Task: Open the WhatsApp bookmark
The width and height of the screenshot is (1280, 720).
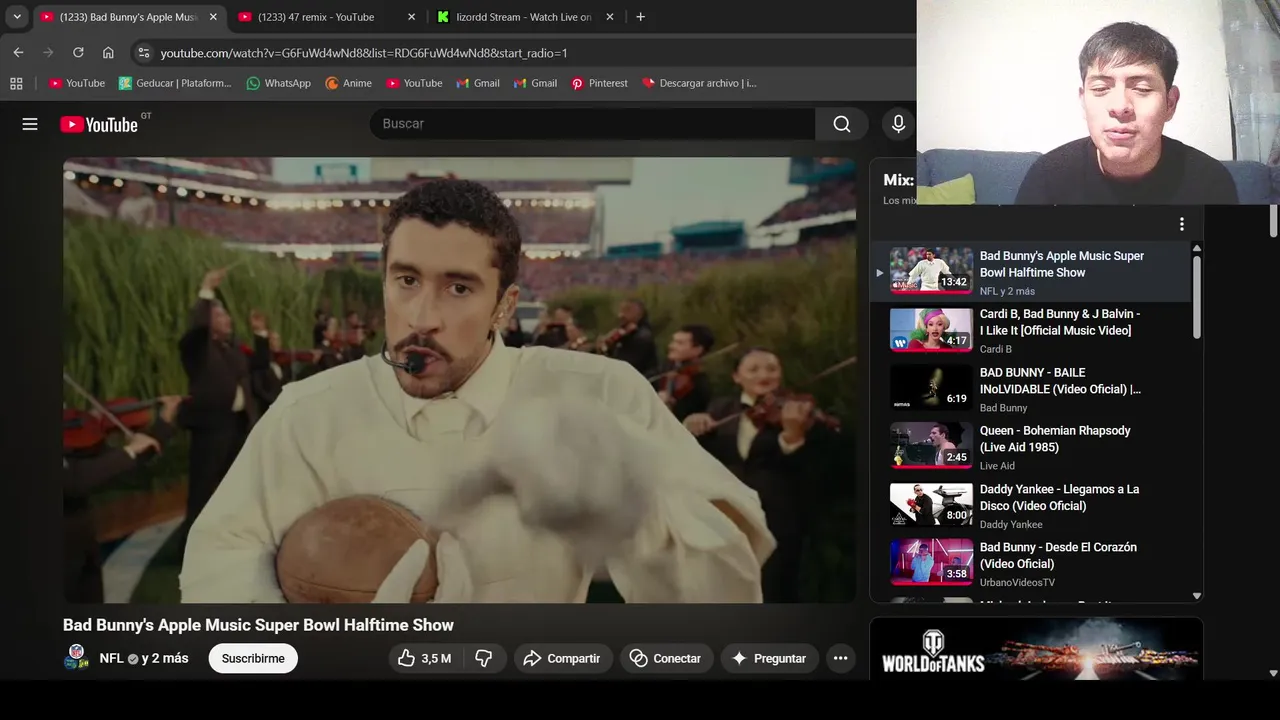Action: [x=279, y=83]
